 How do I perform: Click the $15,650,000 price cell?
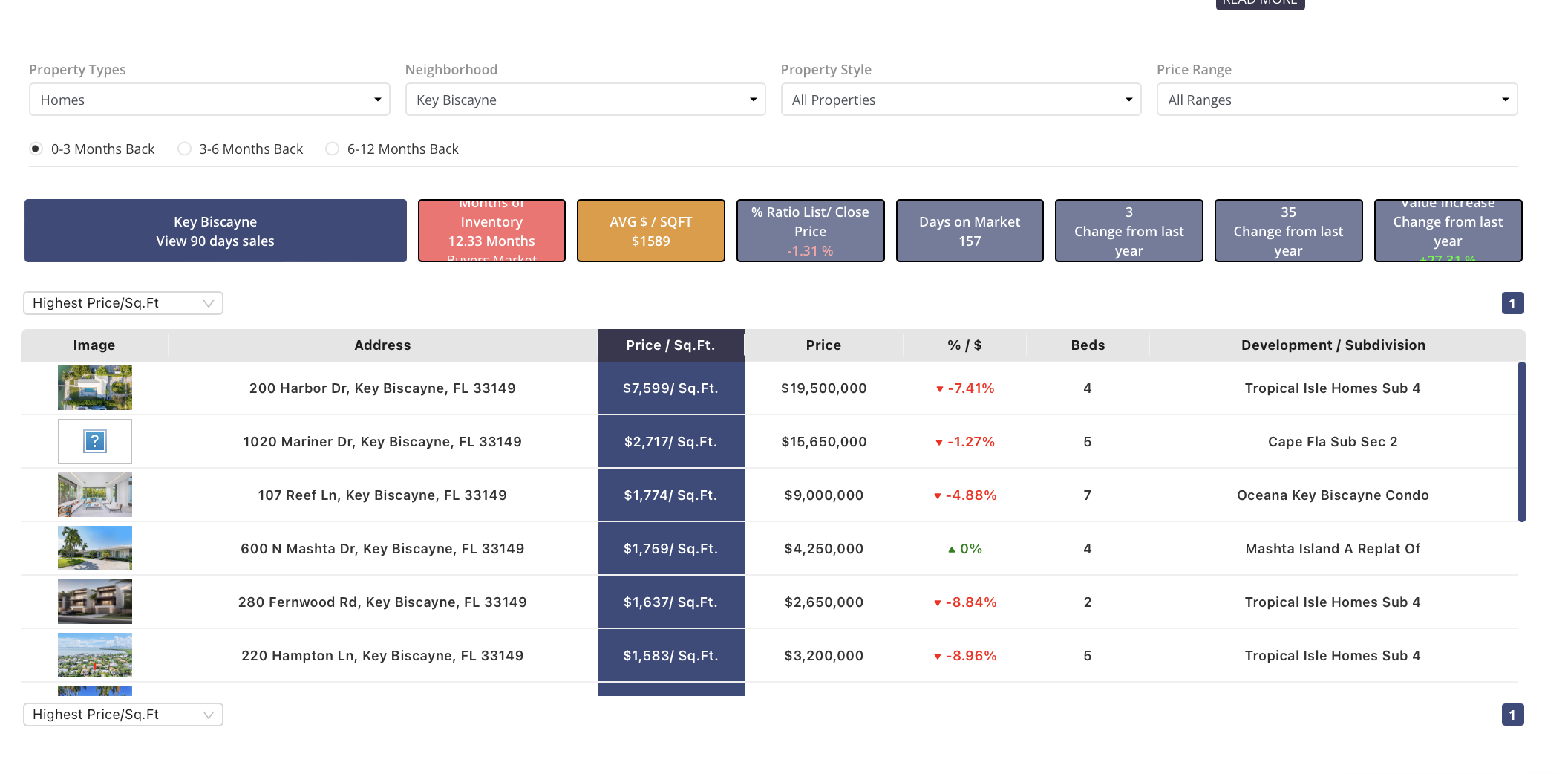tap(824, 442)
